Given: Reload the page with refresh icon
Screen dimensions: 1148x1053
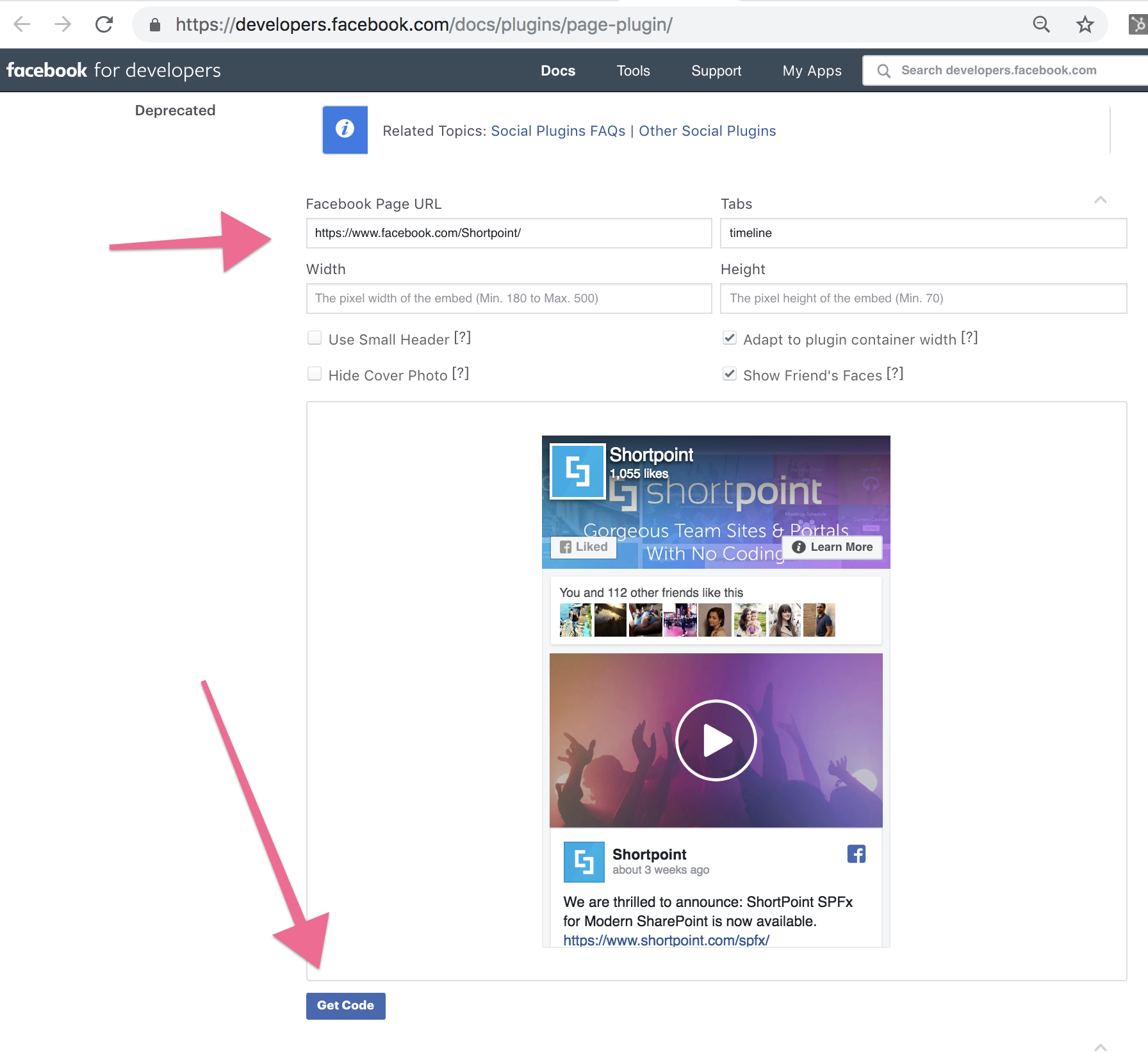Looking at the screenshot, I should click(x=104, y=24).
